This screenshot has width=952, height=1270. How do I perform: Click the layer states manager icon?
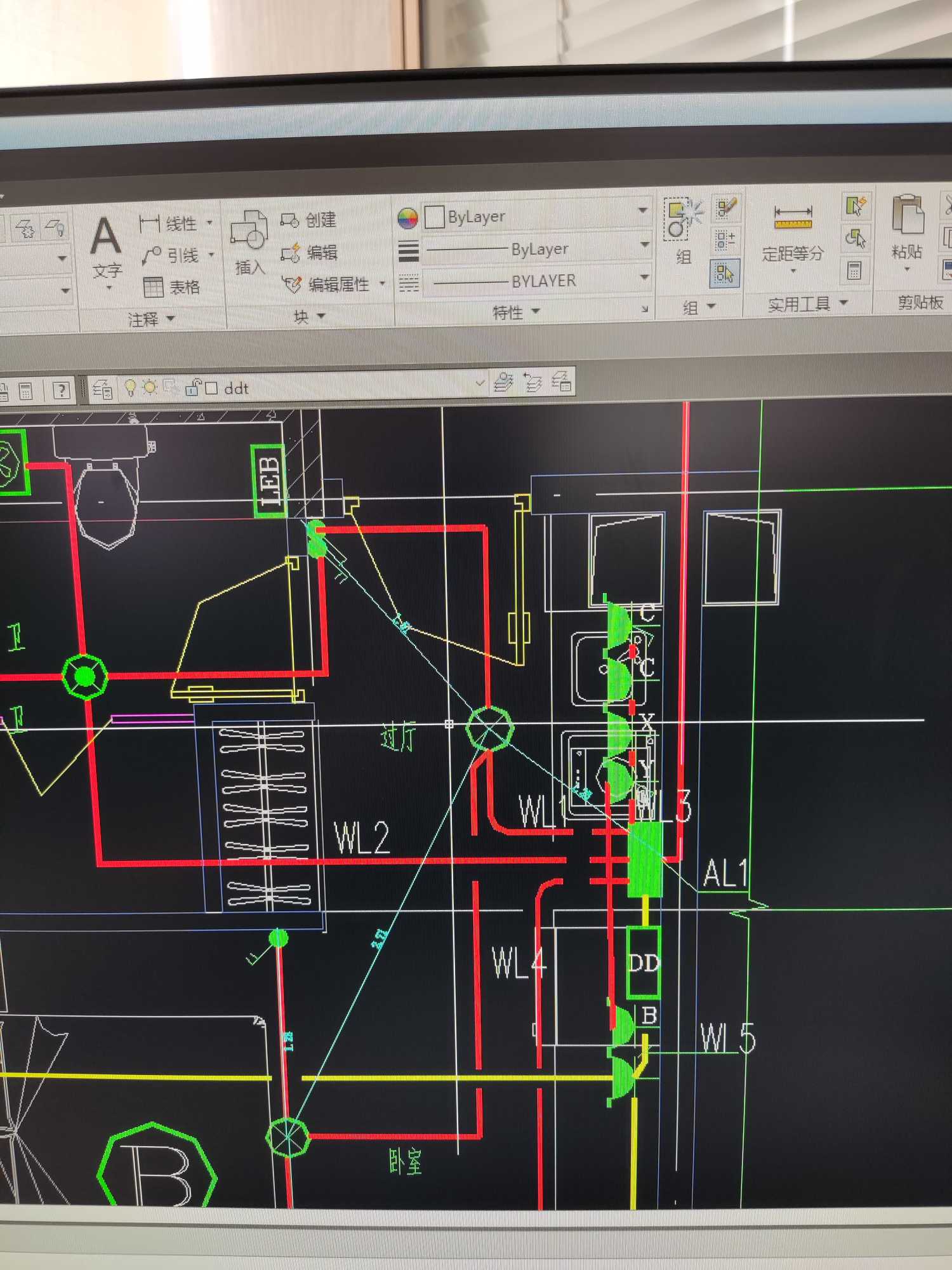[561, 382]
